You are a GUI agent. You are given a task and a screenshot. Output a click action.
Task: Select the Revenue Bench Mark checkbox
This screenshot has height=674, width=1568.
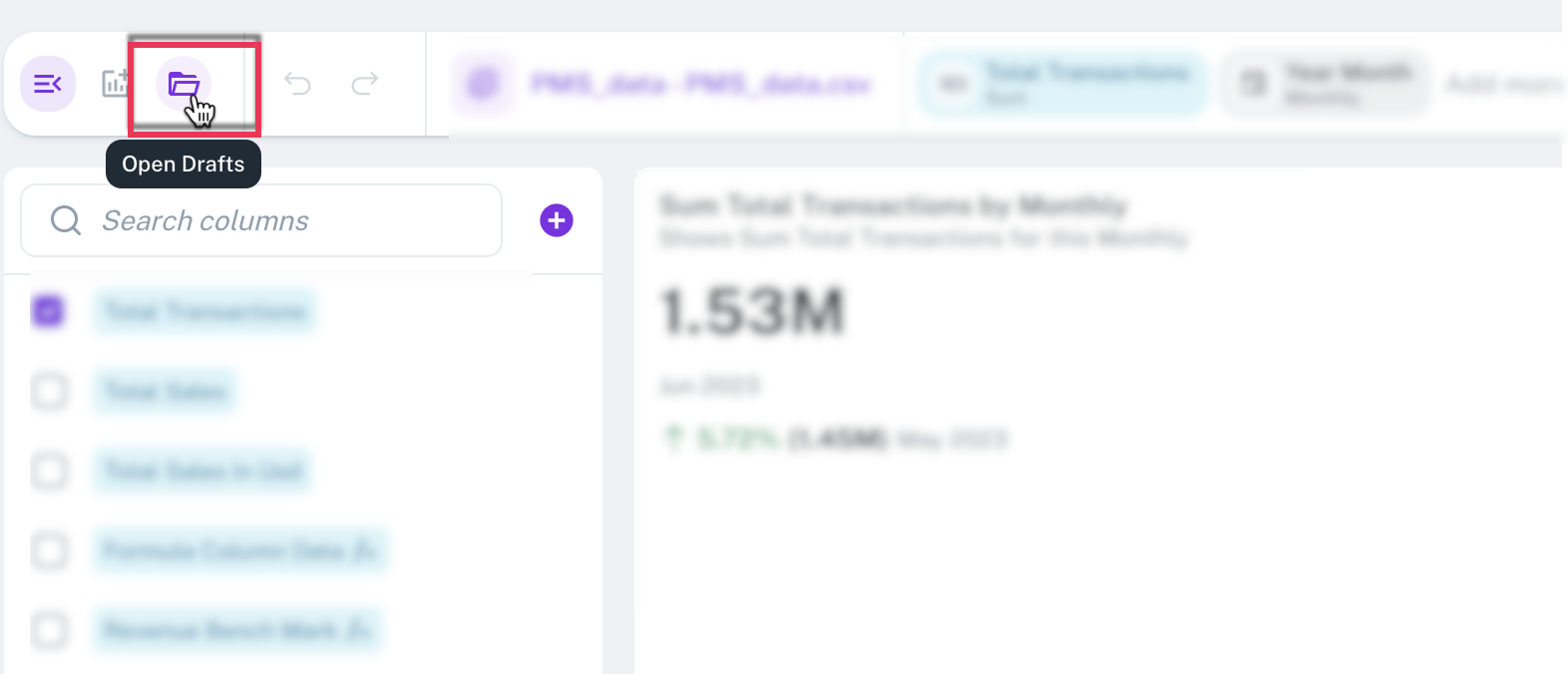49,630
